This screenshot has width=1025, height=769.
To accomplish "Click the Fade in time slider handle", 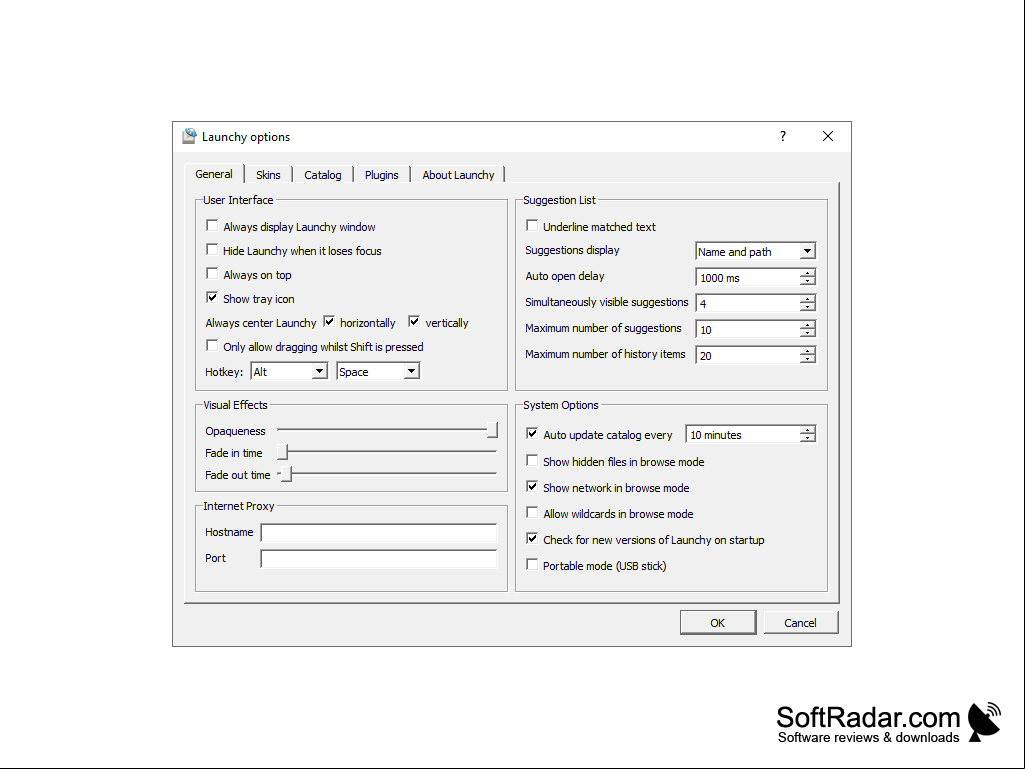I will (282, 452).
